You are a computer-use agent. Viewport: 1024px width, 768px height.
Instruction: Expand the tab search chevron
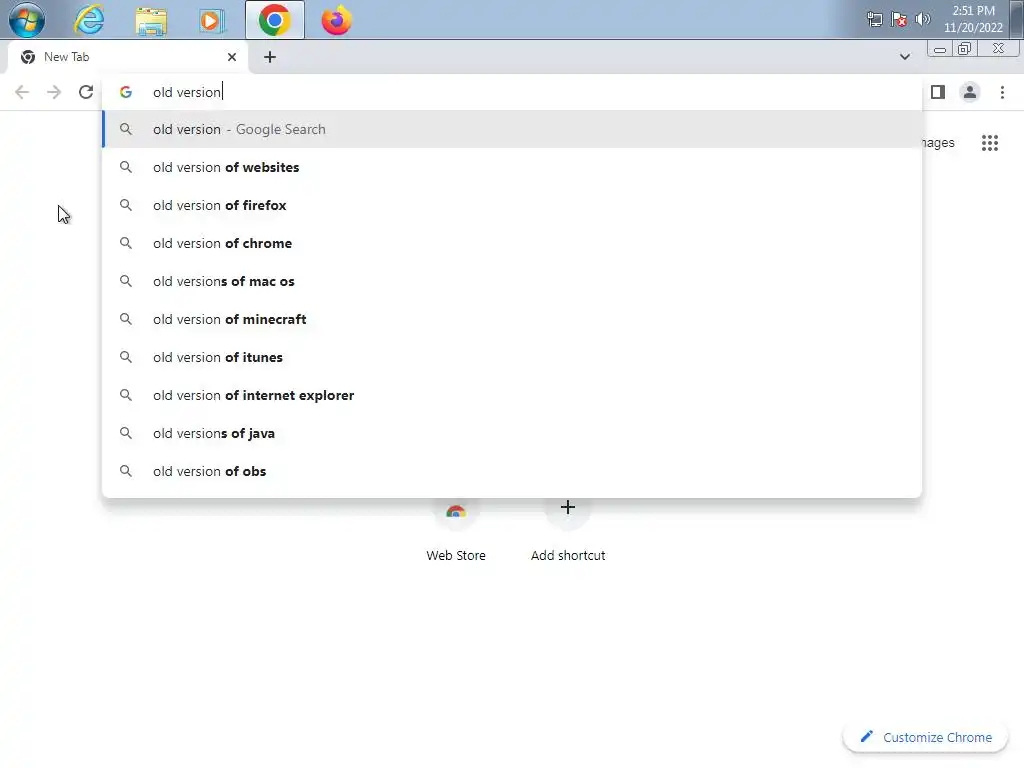[904, 57]
